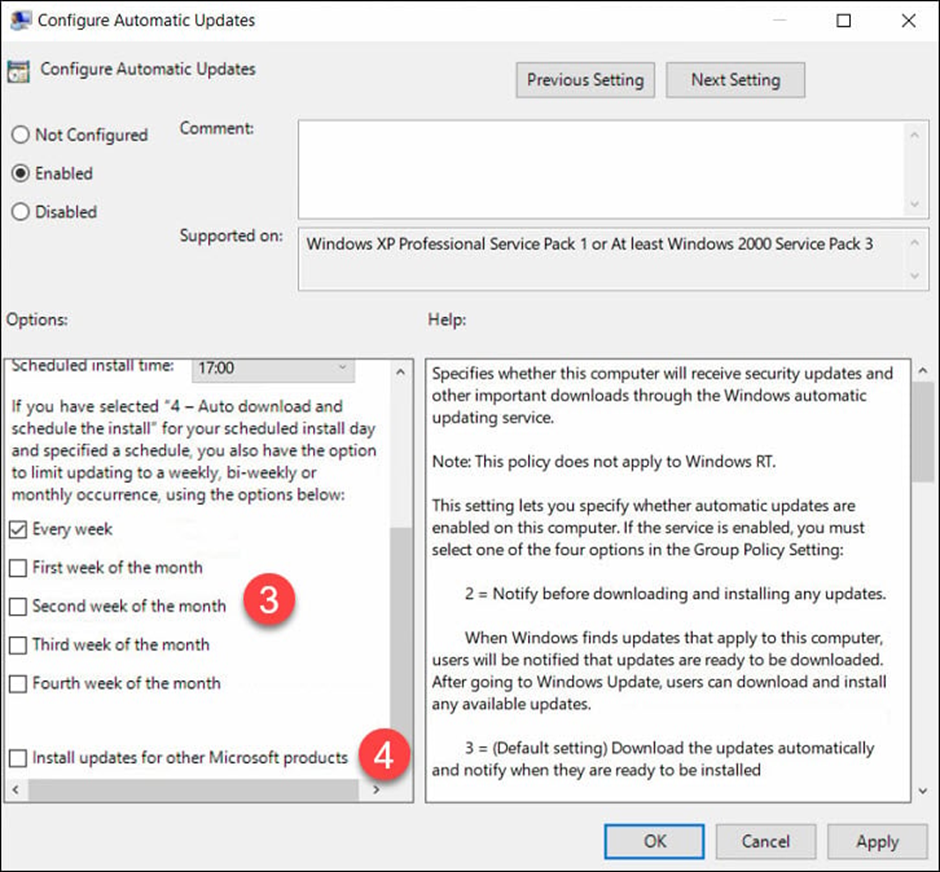The height and width of the screenshot is (872, 940).
Task: Uncheck the Every week checkbox
Action: [17, 529]
